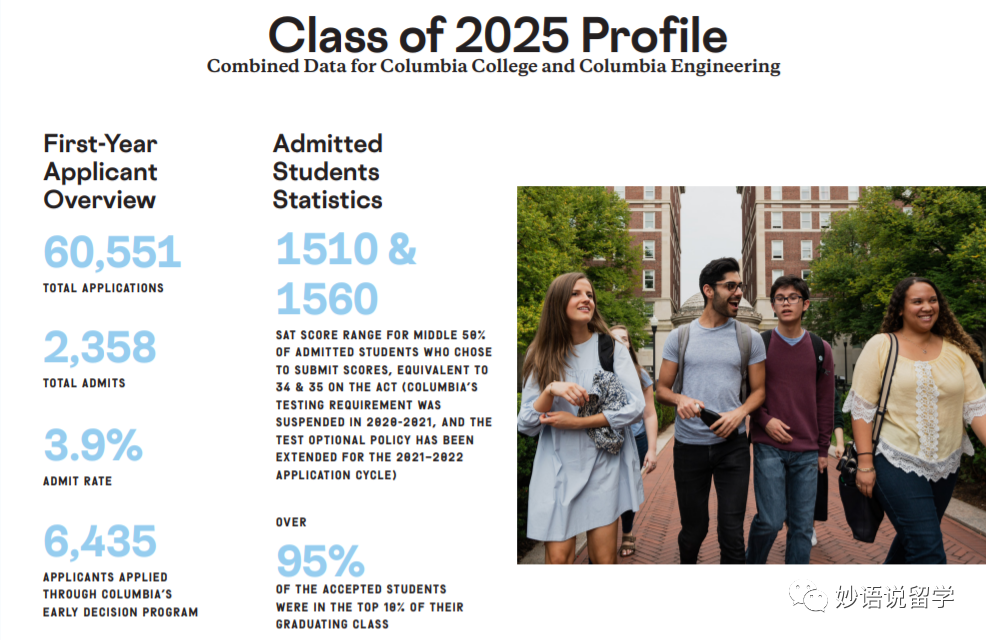The image size is (986, 640).
Task: Select the SAT score range description paragraph
Action: [x=384, y=405]
